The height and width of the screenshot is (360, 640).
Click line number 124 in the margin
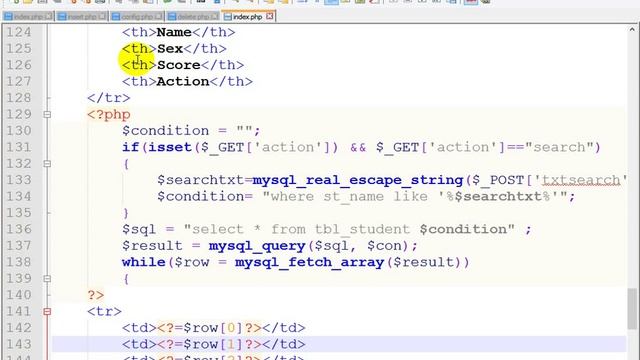click(x=19, y=32)
